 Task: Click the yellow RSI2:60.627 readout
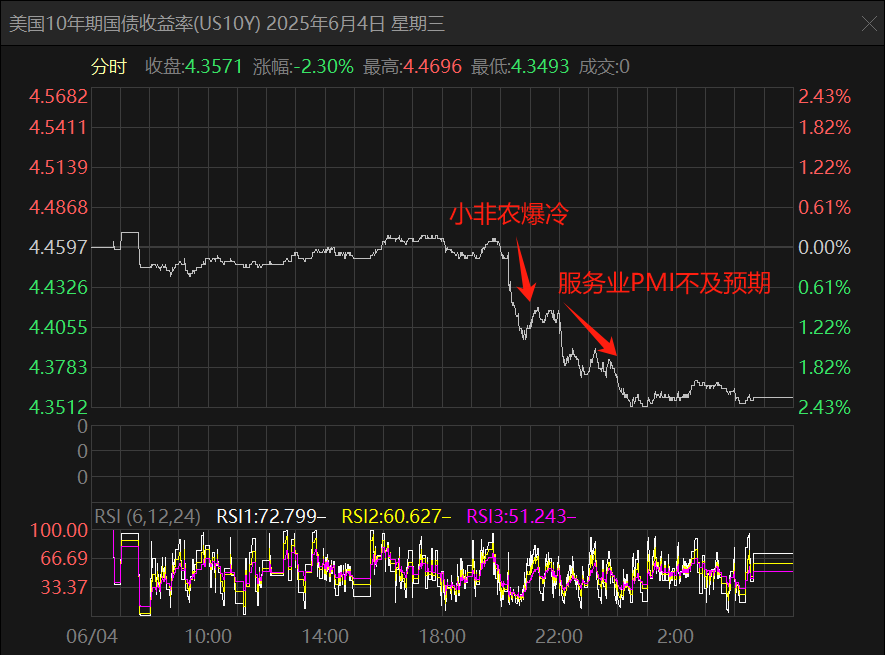coord(396,516)
